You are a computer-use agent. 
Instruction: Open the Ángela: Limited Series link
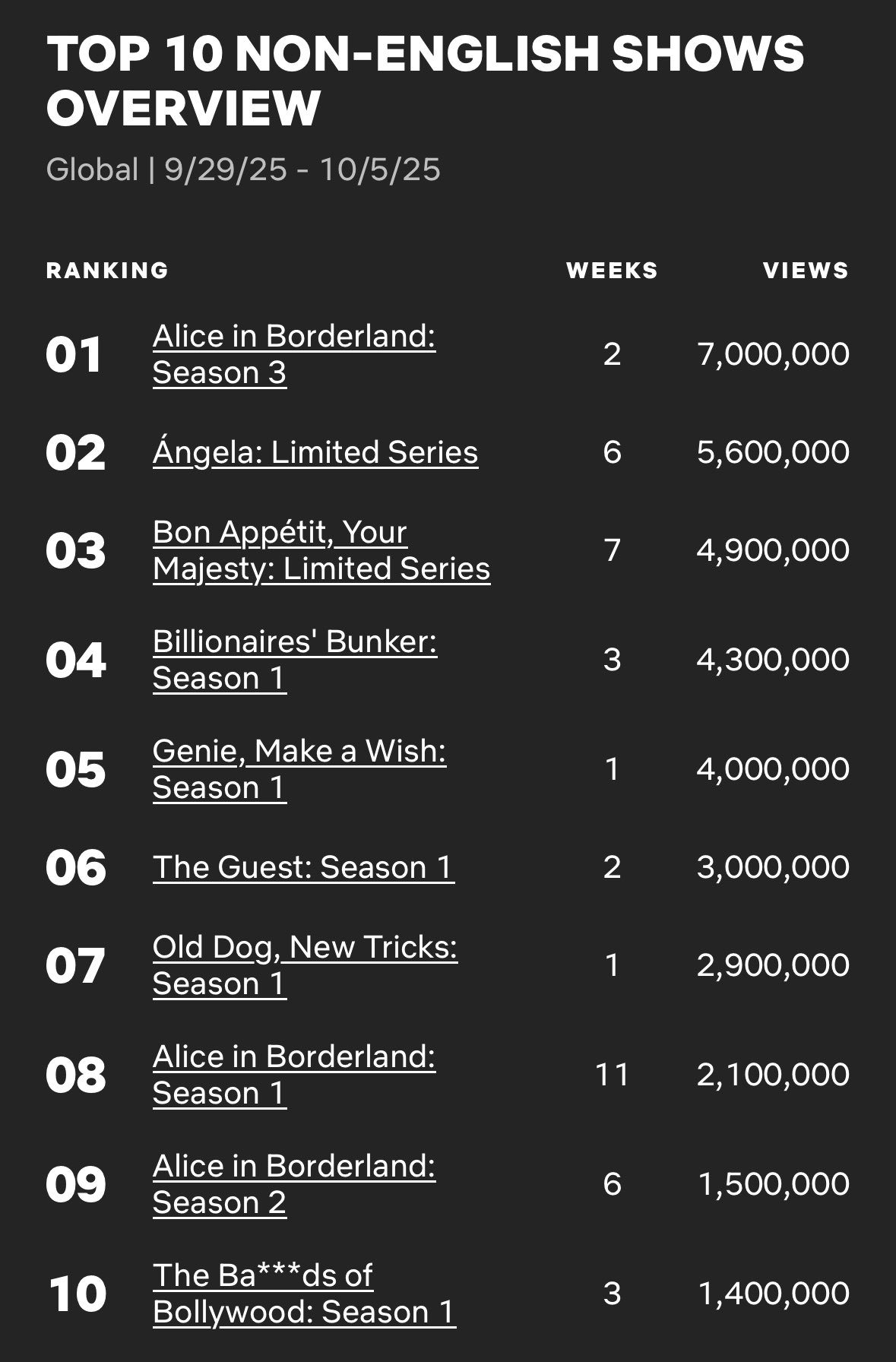point(315,452)
